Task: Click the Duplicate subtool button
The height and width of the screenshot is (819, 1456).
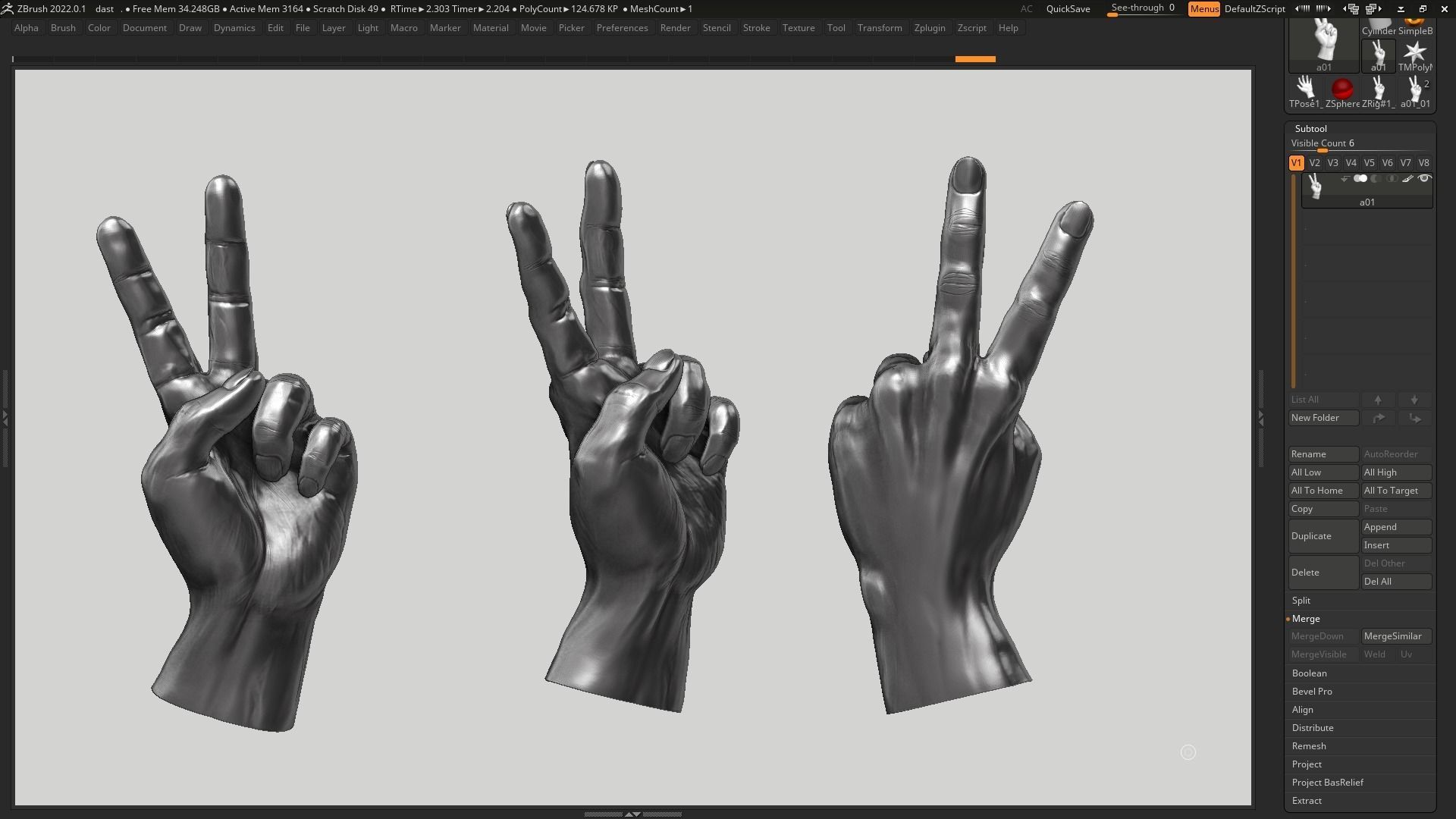Action: pos(1323,536)
